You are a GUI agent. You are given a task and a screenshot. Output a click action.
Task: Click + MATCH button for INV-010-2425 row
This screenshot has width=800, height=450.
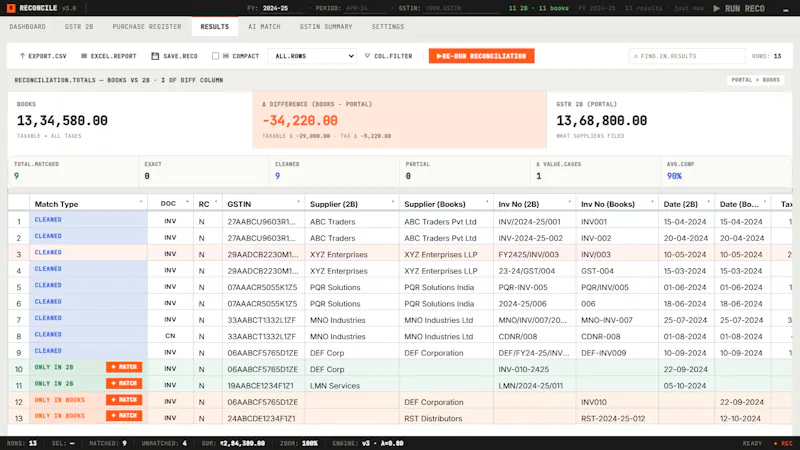coord(124,367)
